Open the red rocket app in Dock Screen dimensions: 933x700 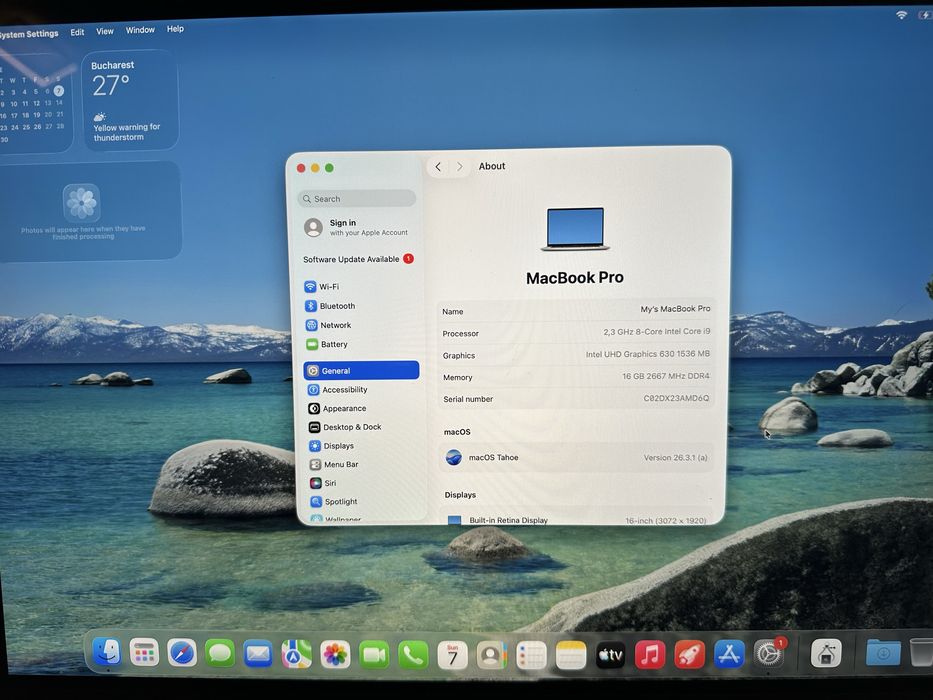click(x=689, y=655)
